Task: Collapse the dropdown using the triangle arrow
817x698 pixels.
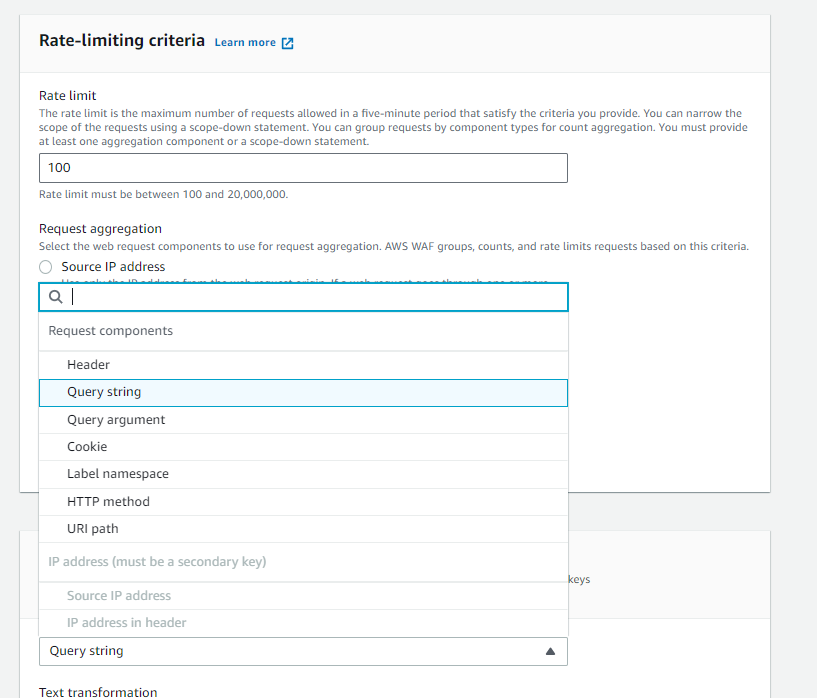Action: [549, 651]
